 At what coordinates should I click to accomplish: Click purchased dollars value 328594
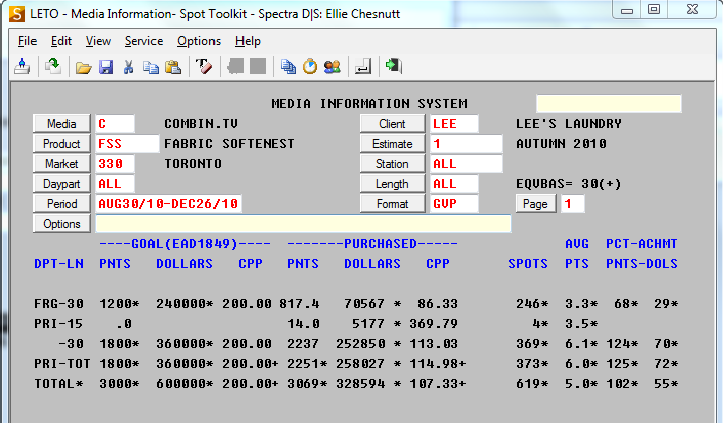click(361, 383)
